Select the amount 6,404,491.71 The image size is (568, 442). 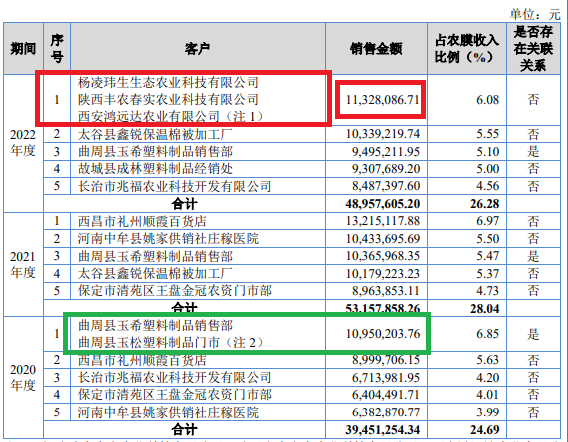pyautogui.click(x=386, y=395)
